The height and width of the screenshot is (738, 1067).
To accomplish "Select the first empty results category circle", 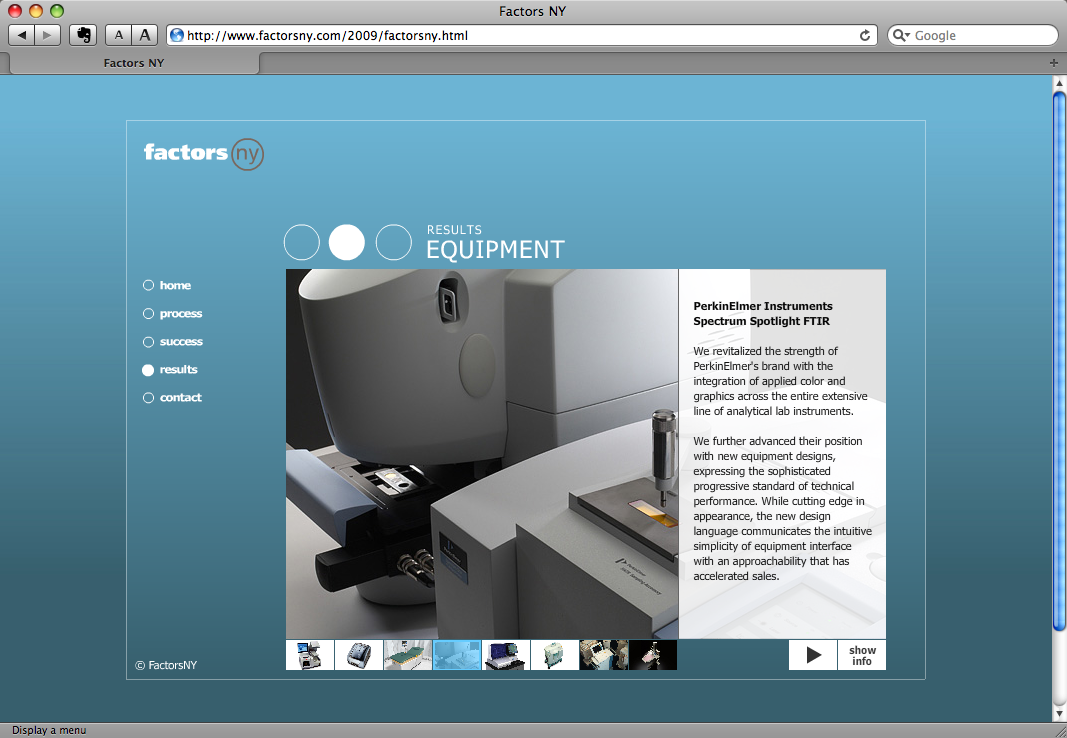I will pyautogui.click(x=301, y=242).
